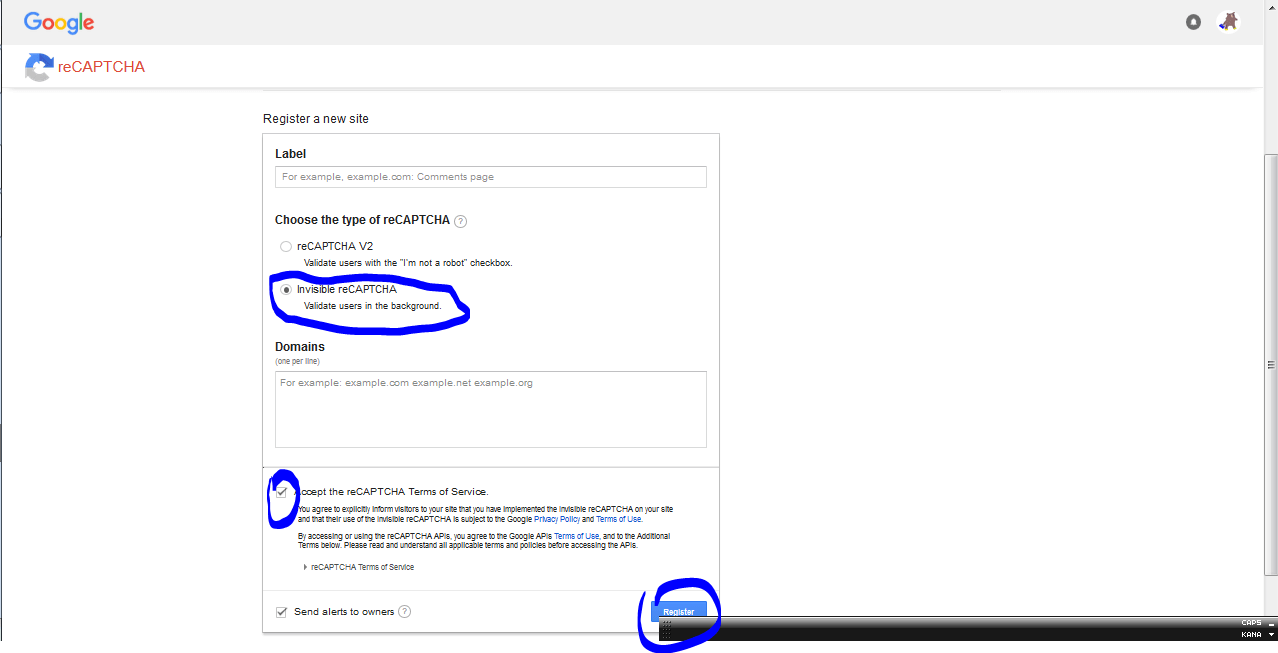The height and width of the screenshot is (653, 1278).
Task: Open Terms of Use link after Privacy Policy
Action: point(619,520)
